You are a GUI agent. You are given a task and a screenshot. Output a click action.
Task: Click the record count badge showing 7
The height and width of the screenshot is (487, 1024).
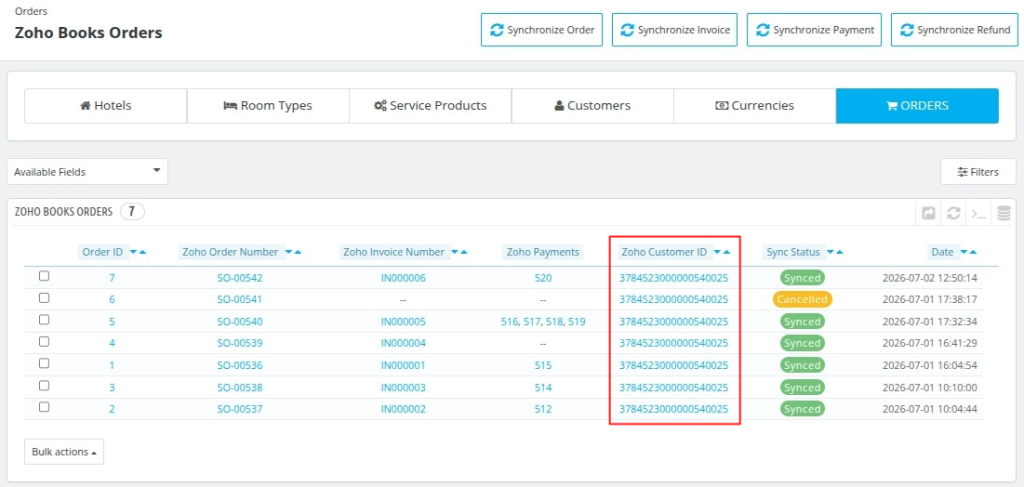click(132, 212)
